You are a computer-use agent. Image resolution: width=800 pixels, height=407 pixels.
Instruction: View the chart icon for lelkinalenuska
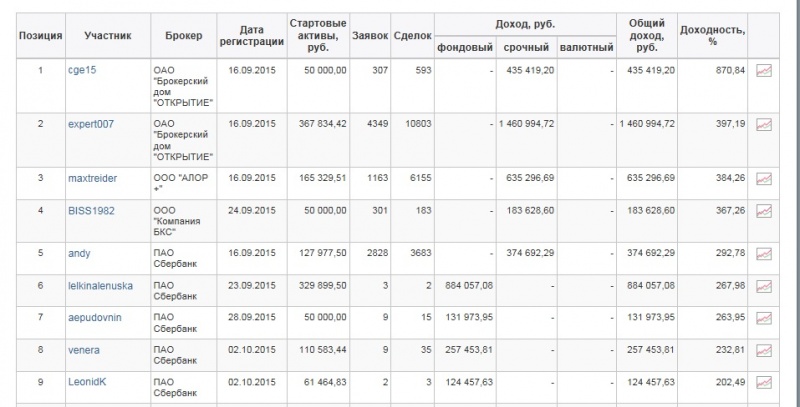pyautogui.click(x=763, y=286)
